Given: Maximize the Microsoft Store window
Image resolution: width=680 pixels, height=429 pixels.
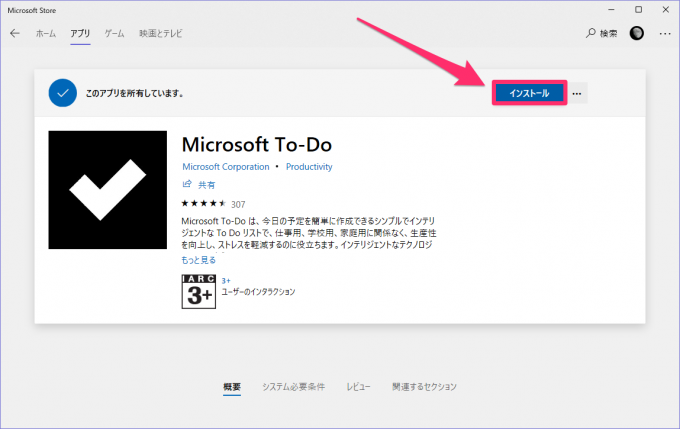Looking at the screenshot, I should point(638,10).
